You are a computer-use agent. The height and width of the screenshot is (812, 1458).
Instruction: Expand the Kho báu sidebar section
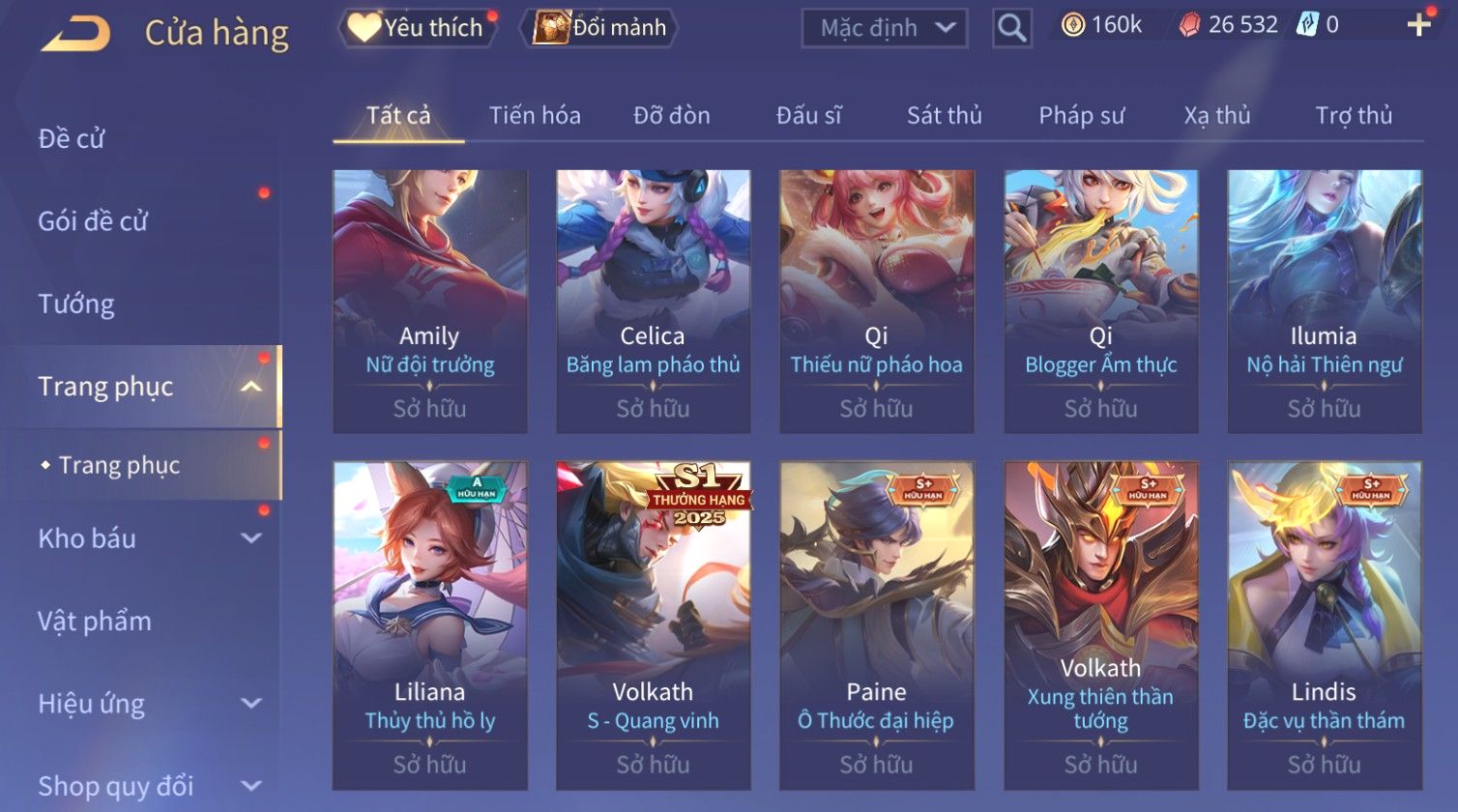tap(250, 538)
